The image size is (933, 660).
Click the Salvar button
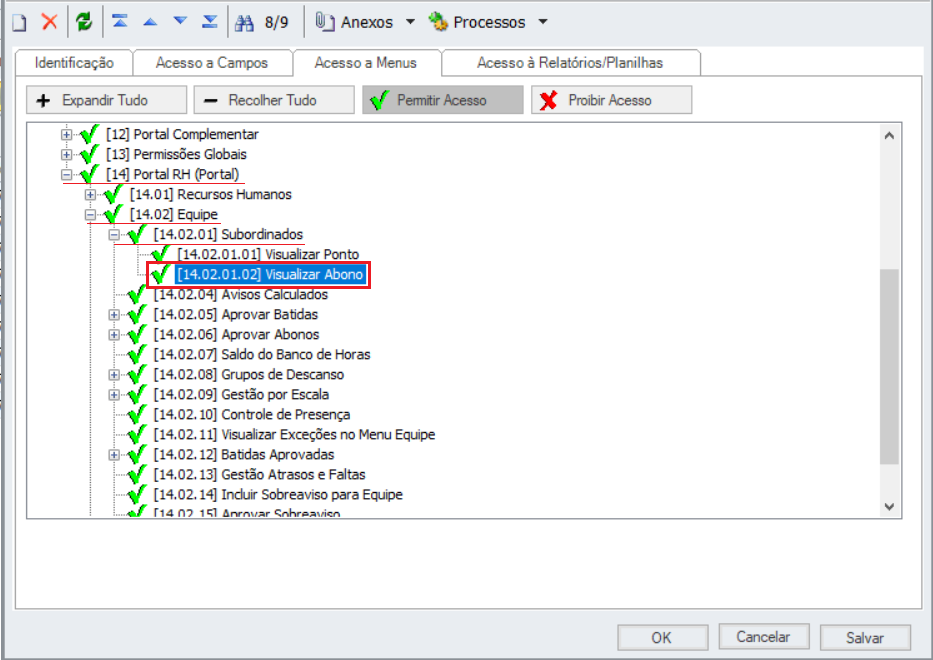pos(865,637)
